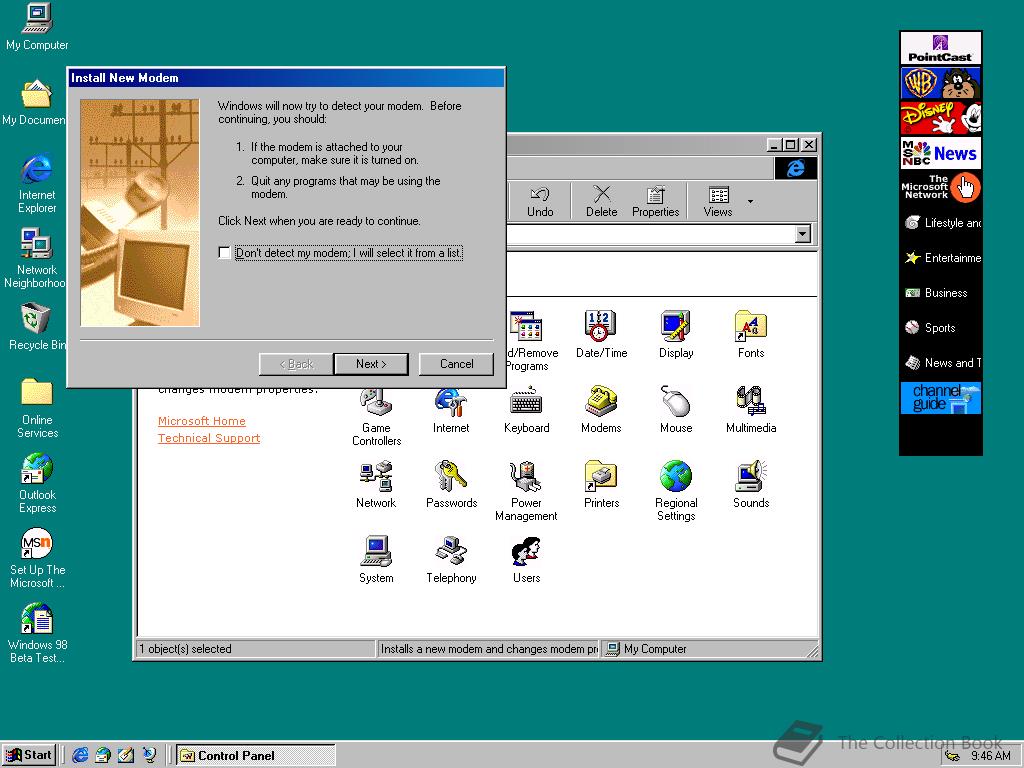Select the Recycle Bin desktop icon
The image size is (1024, 768).
(37, 327)
